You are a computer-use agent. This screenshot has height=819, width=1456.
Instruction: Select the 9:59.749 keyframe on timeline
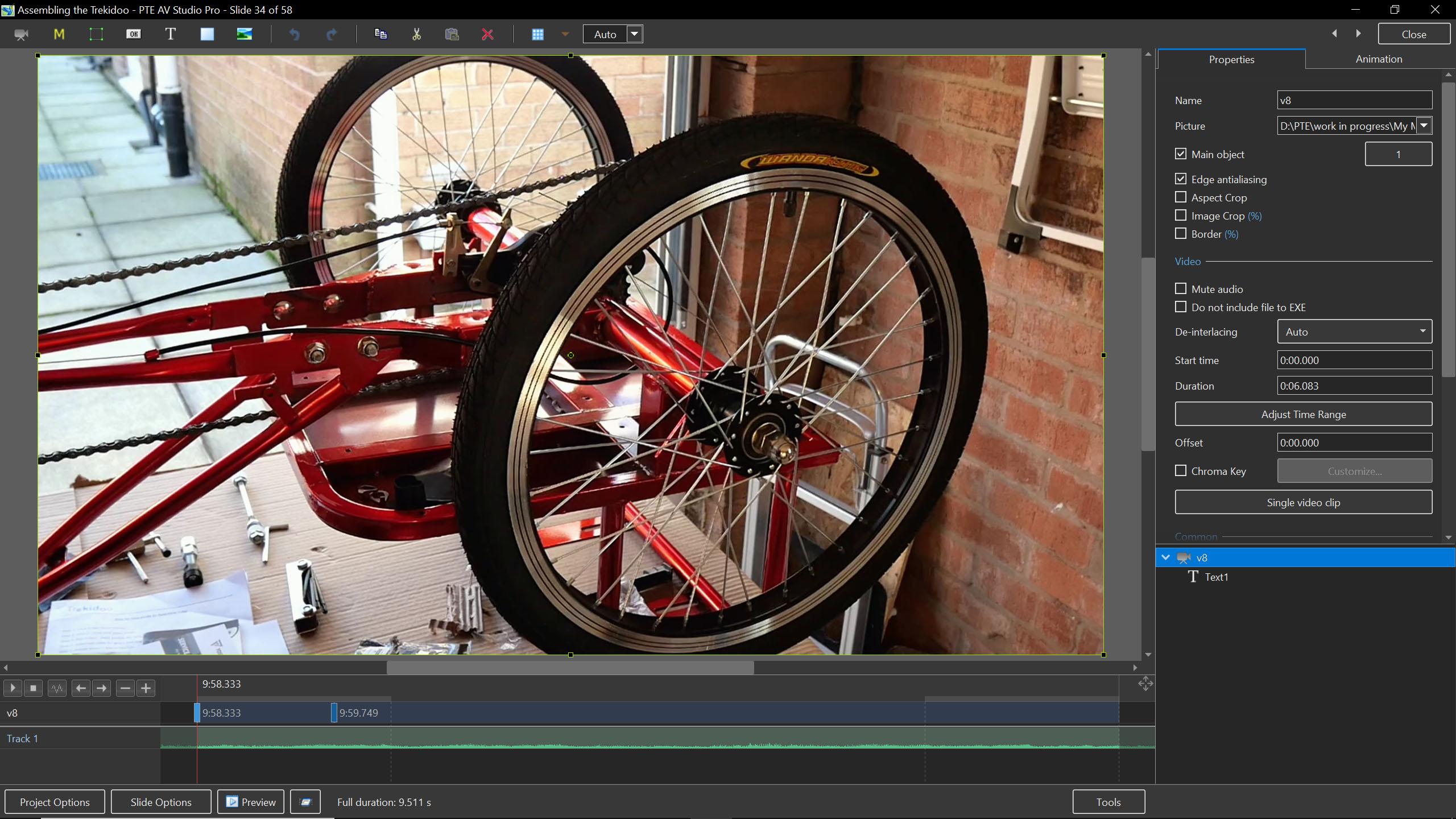point(334,713)
